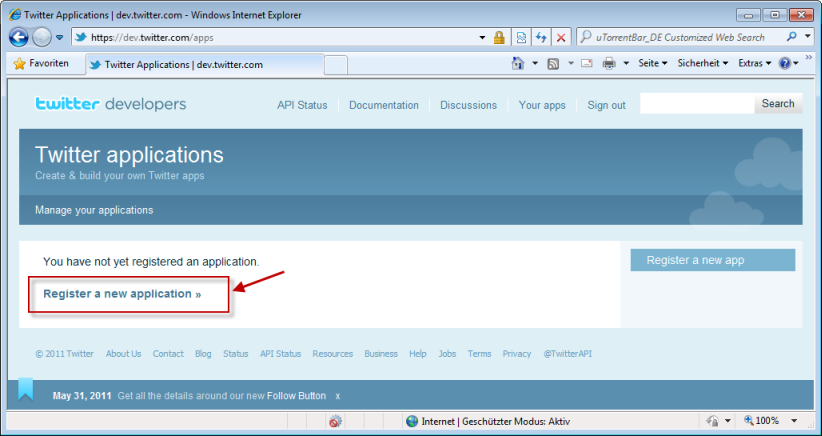Click the Home page icon in toolbar

(x=518, y=63)
